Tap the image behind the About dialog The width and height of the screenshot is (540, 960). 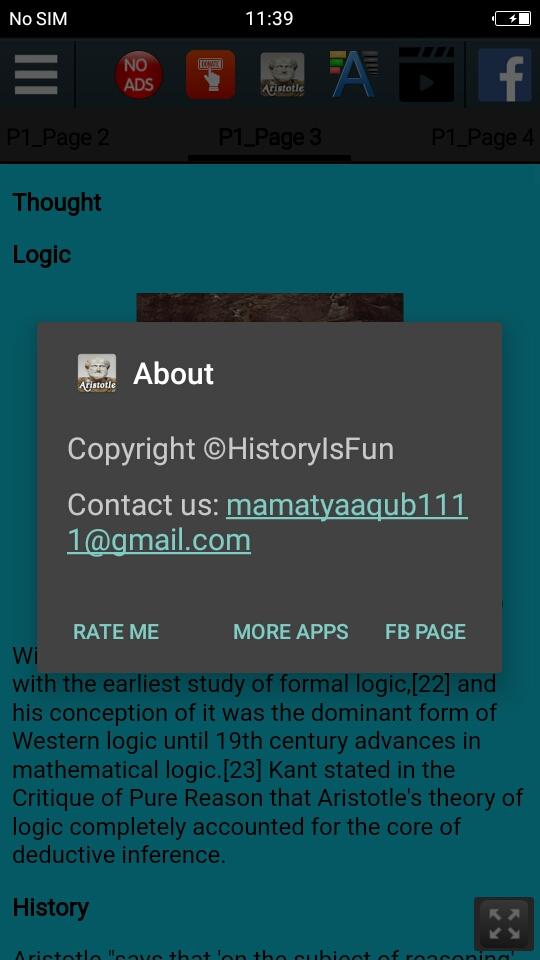pos(269,307)
